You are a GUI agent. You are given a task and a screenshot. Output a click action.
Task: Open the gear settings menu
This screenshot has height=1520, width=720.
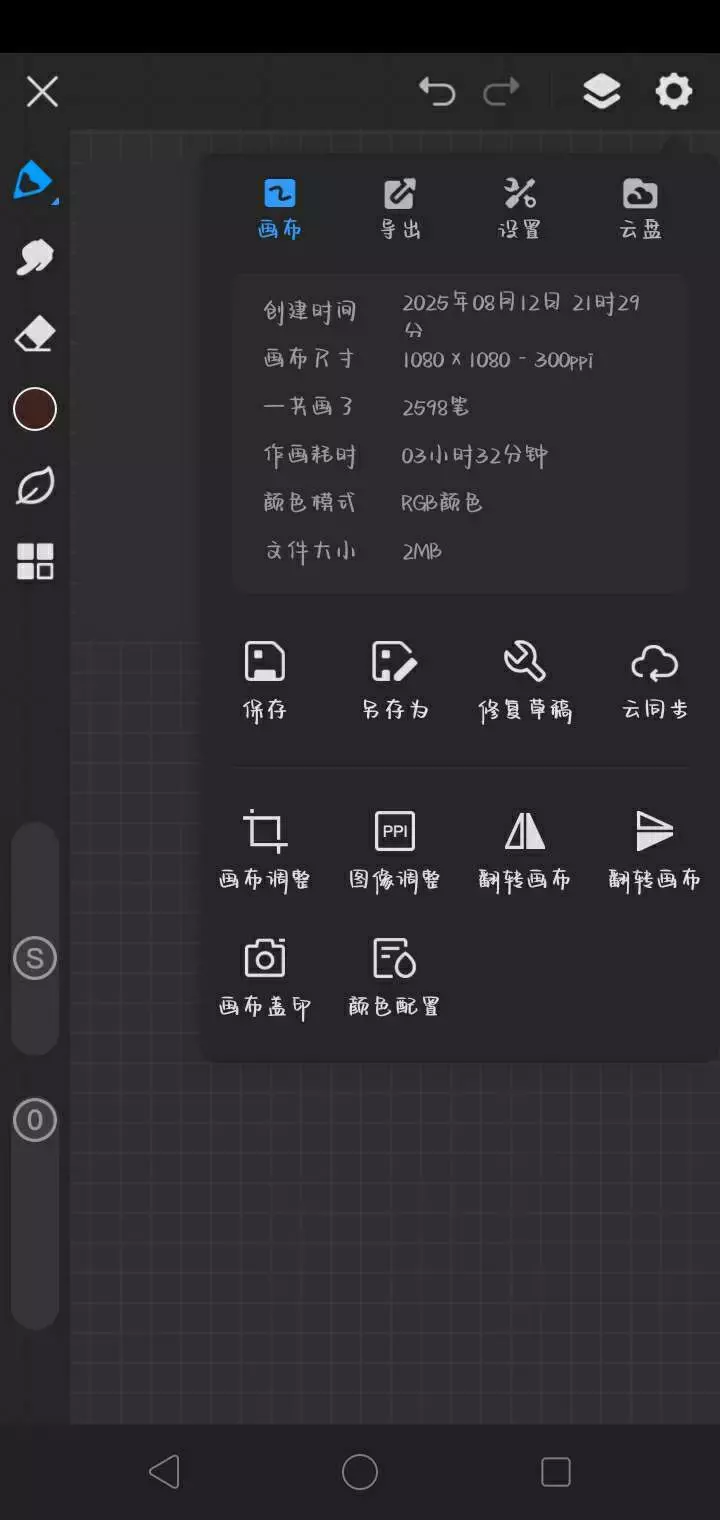point(674,92)
